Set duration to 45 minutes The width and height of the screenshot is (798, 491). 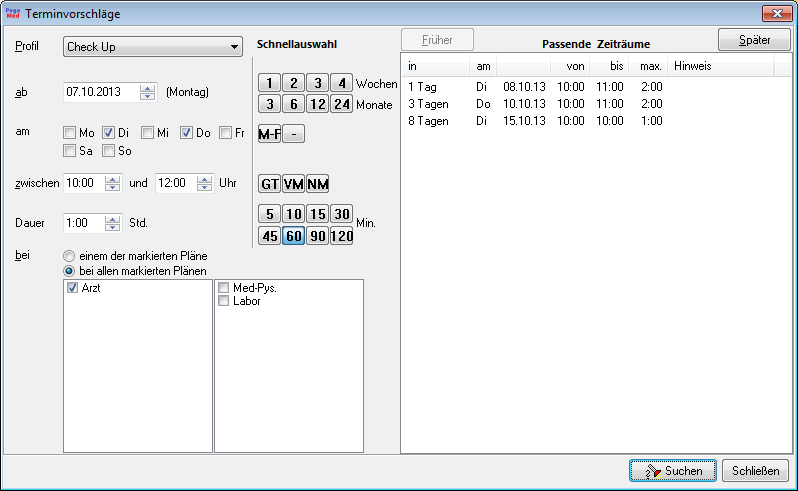[269, 236]
